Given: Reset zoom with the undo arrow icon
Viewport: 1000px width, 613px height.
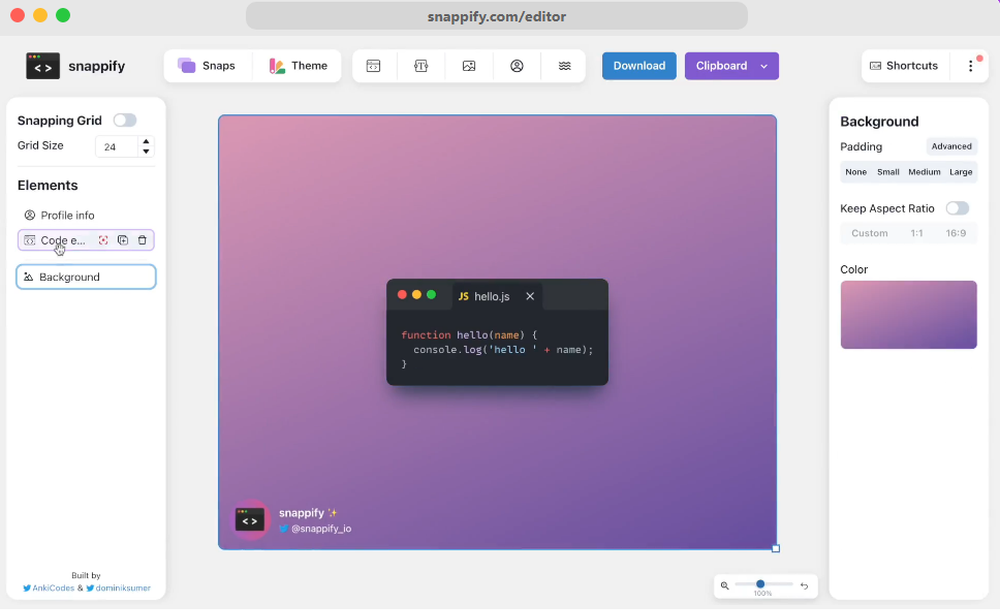Looking at the screenshot, I should [x=804, y=586].
